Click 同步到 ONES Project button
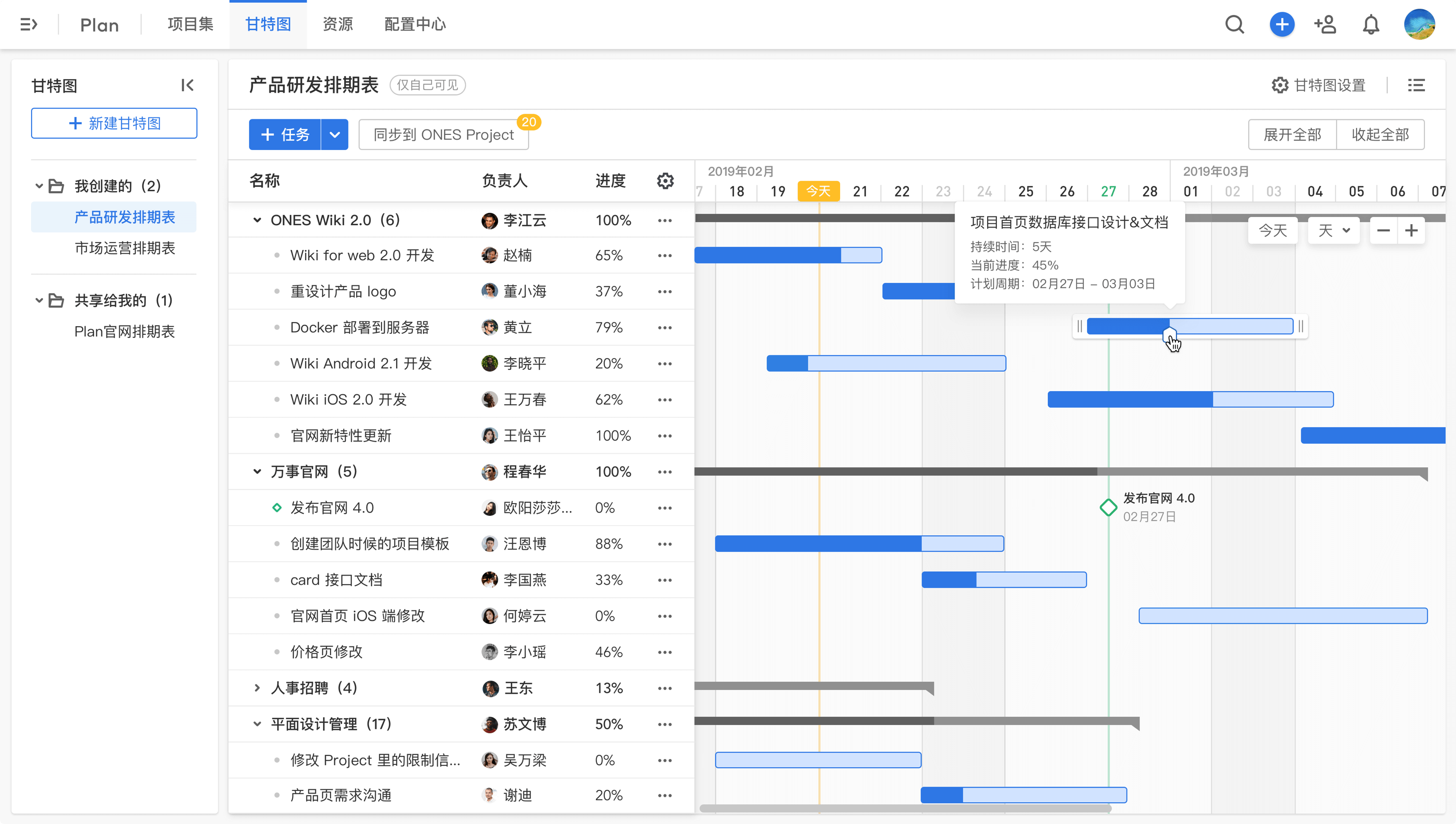The image size is (1456, 824). point(443,135)
